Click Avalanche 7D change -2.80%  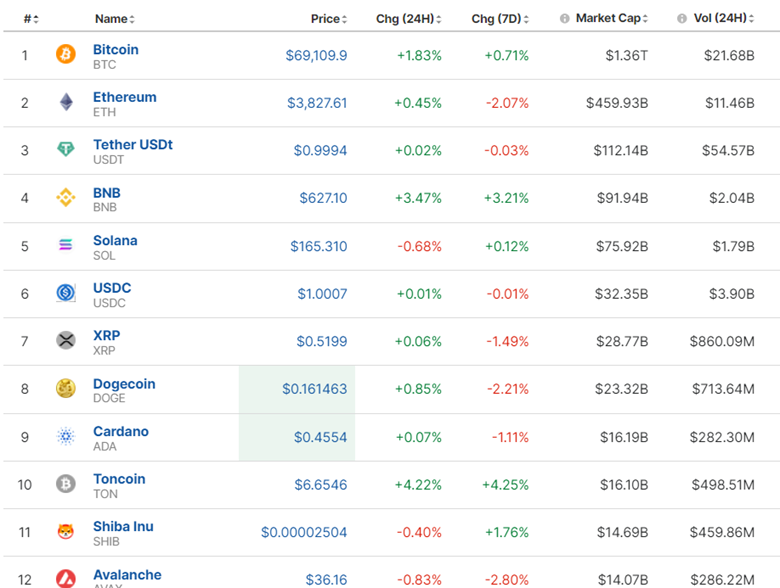click(x=507, y=580)
